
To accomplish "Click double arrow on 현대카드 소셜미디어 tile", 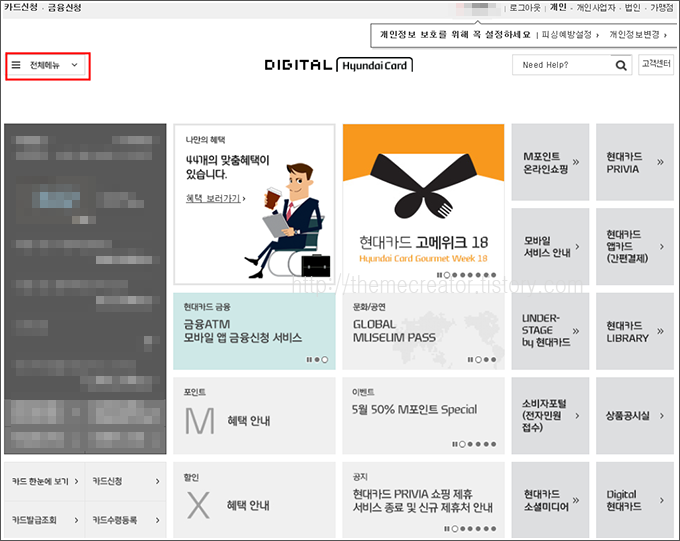I will pos(576,500).
